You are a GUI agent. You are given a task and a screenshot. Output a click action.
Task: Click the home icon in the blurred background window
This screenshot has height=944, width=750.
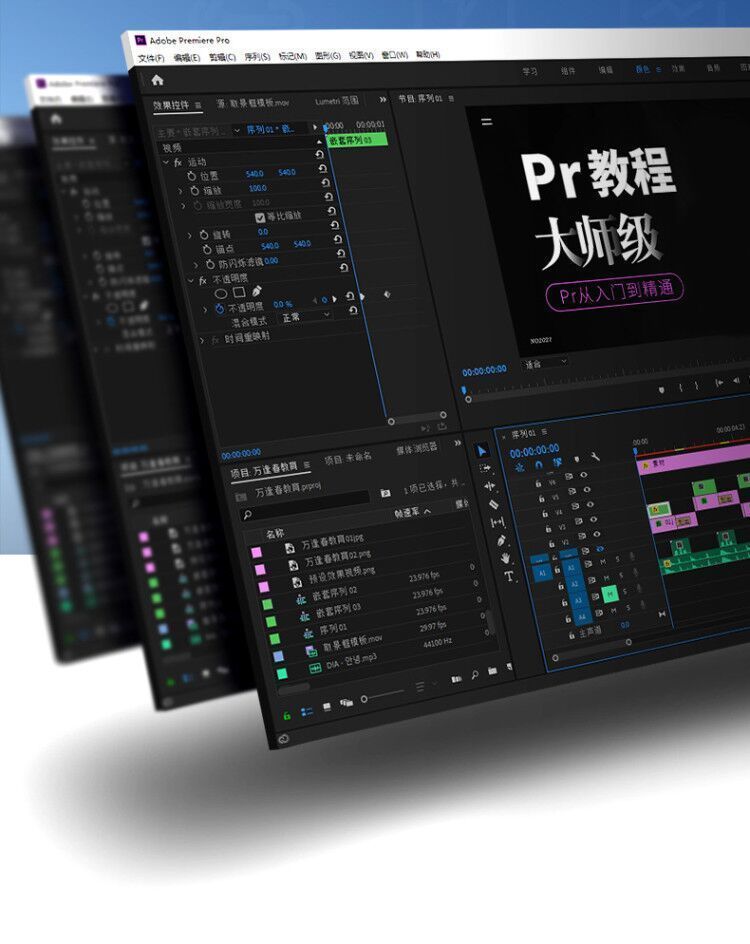[x=55, y=119]
